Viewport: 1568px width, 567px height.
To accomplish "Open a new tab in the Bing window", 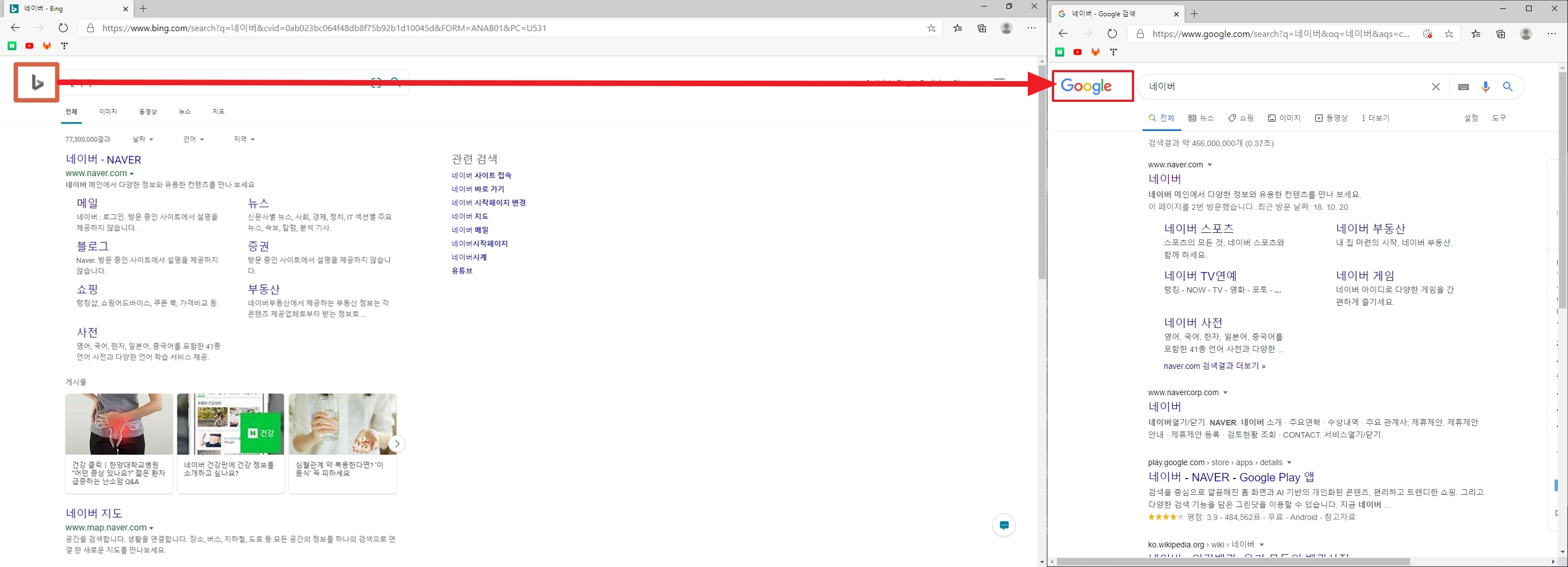I will [x=143, y=8].
